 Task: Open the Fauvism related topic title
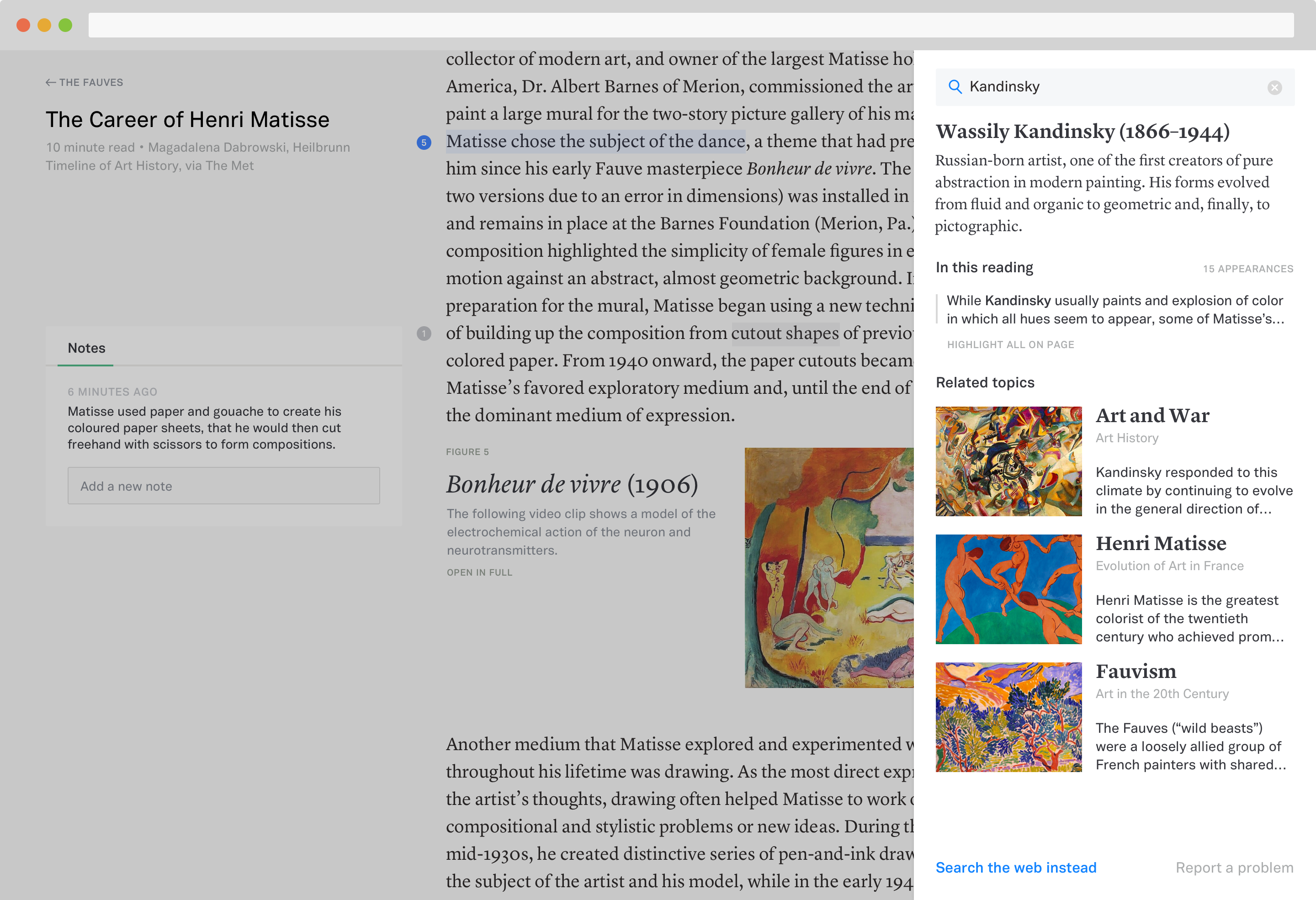1136,671
